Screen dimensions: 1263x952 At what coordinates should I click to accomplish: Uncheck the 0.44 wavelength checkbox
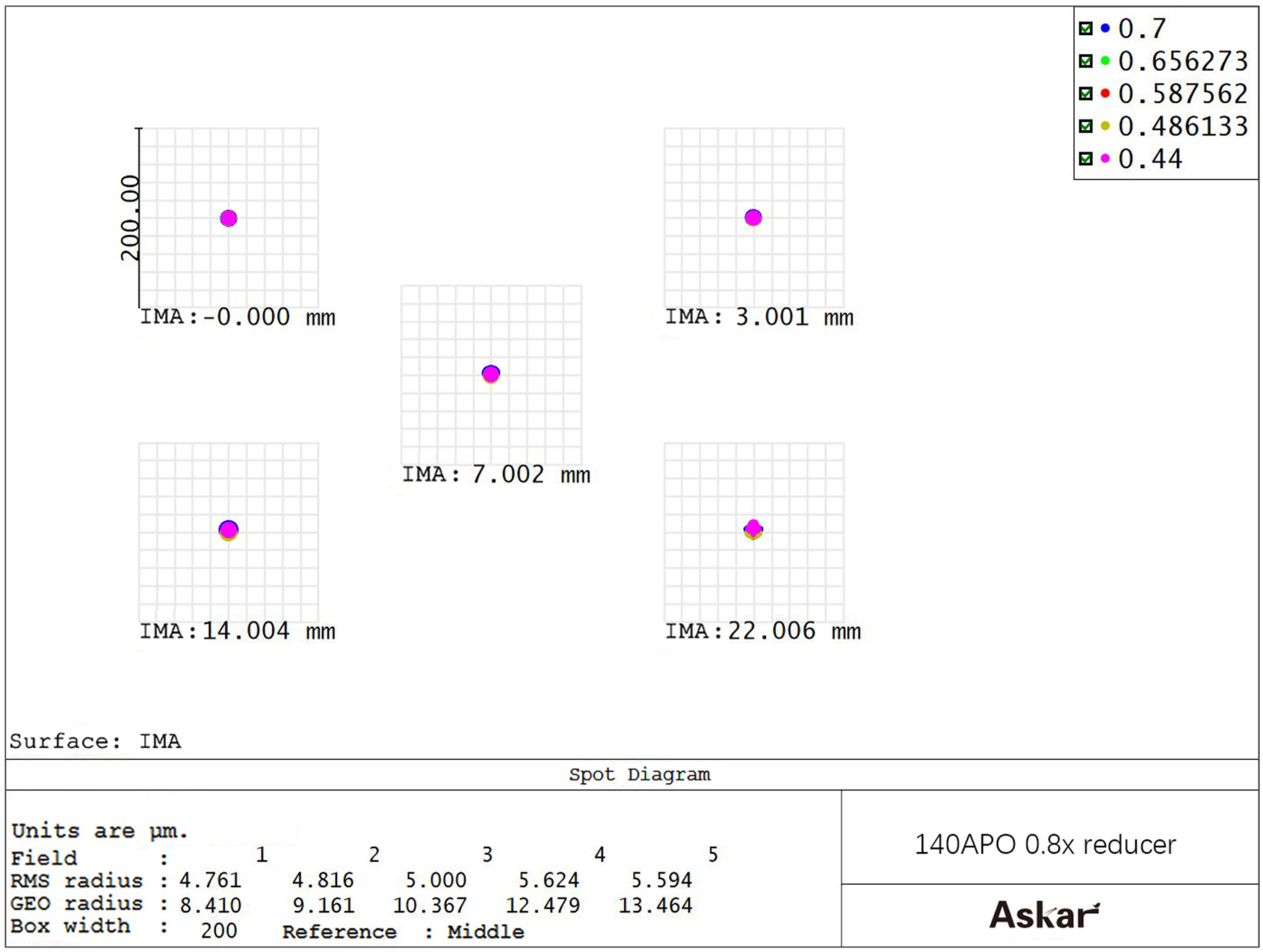tap(1086, 159)
